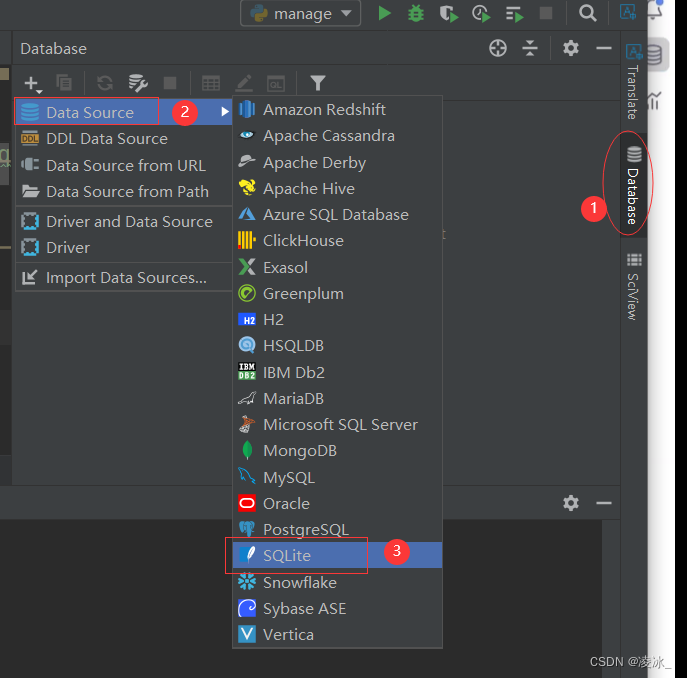This screenshot has height=678, width=687.
Task: Open the filter funnel options
Action: pyautogui.click(x=318, y=83)
